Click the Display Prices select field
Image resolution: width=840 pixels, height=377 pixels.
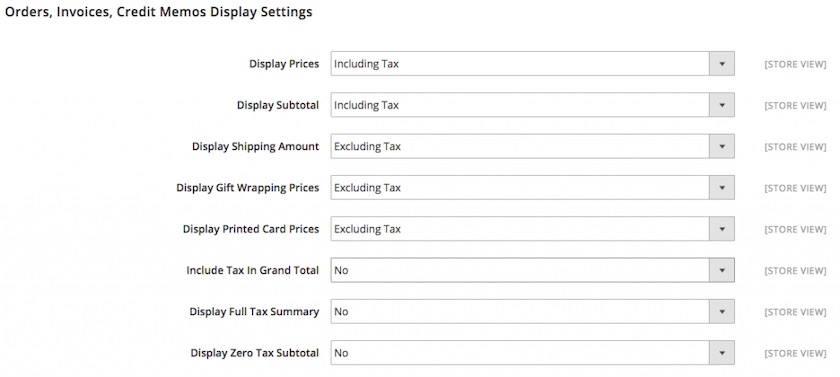pos(532,64)
